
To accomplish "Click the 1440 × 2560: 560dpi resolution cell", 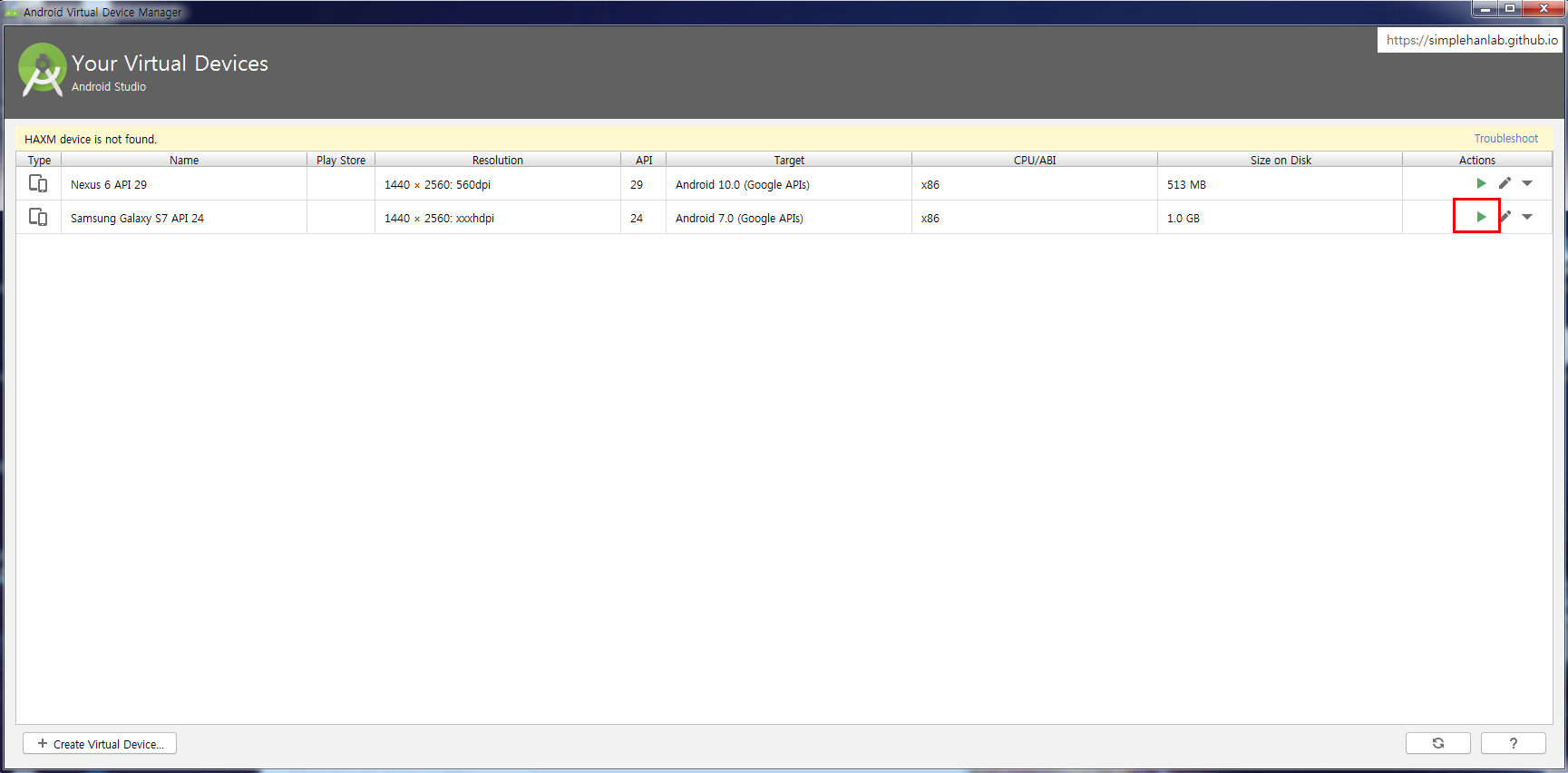I will (498, 184).
